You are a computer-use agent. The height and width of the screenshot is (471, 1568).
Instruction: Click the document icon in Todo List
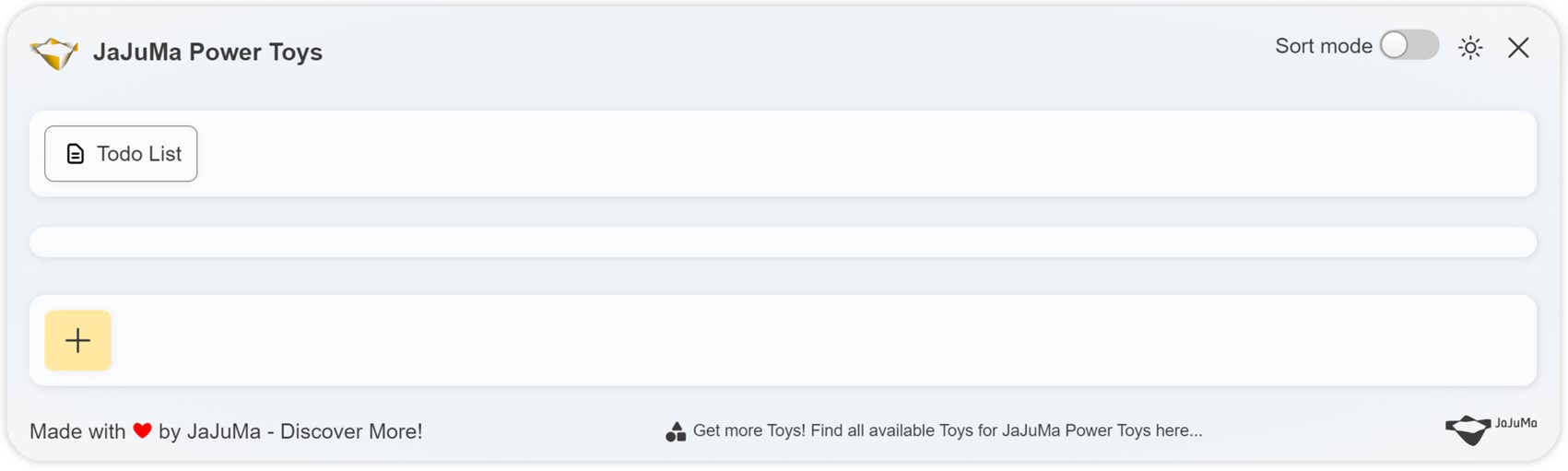point(76,154)
